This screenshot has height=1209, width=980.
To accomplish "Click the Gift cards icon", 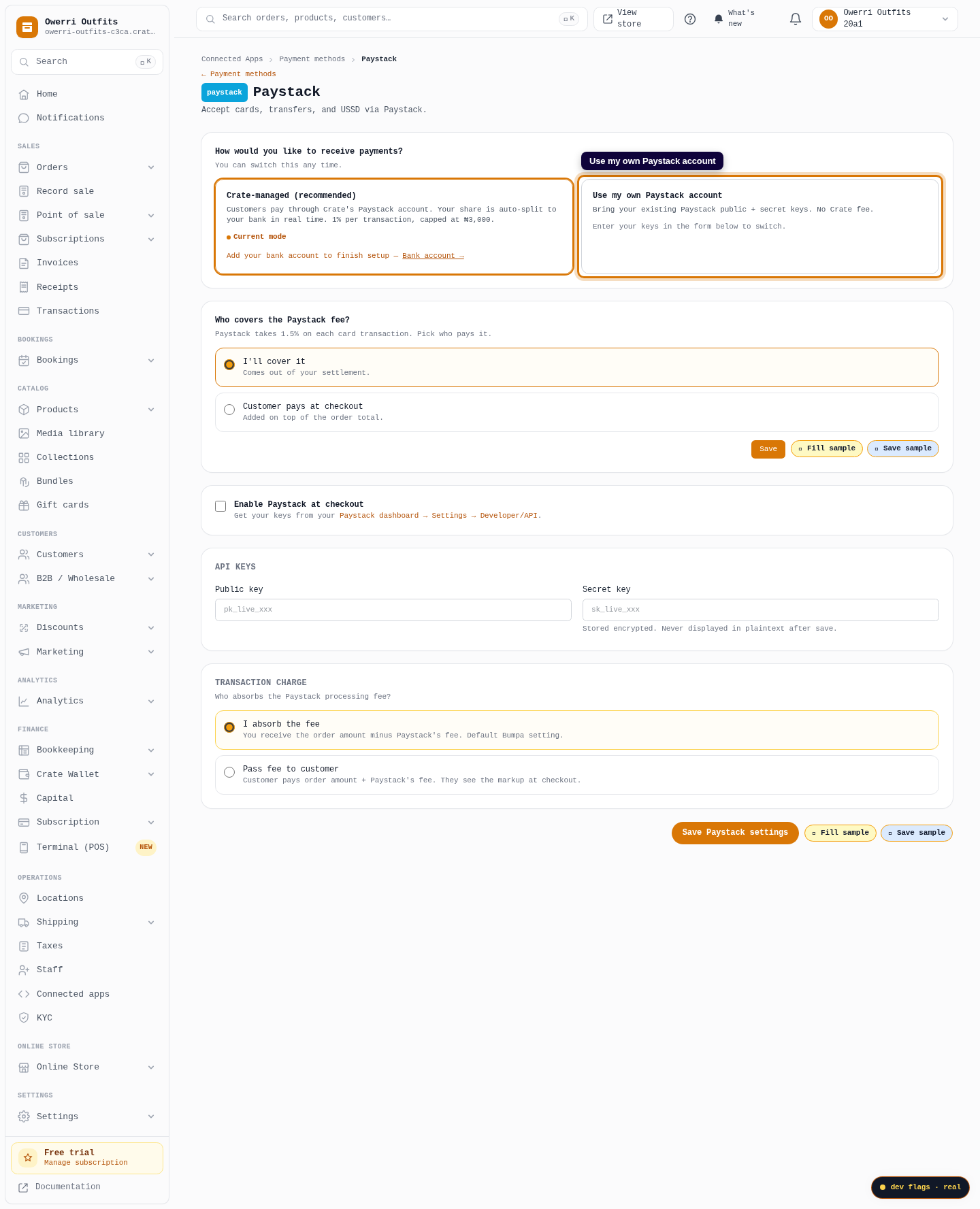I will 24,506.
